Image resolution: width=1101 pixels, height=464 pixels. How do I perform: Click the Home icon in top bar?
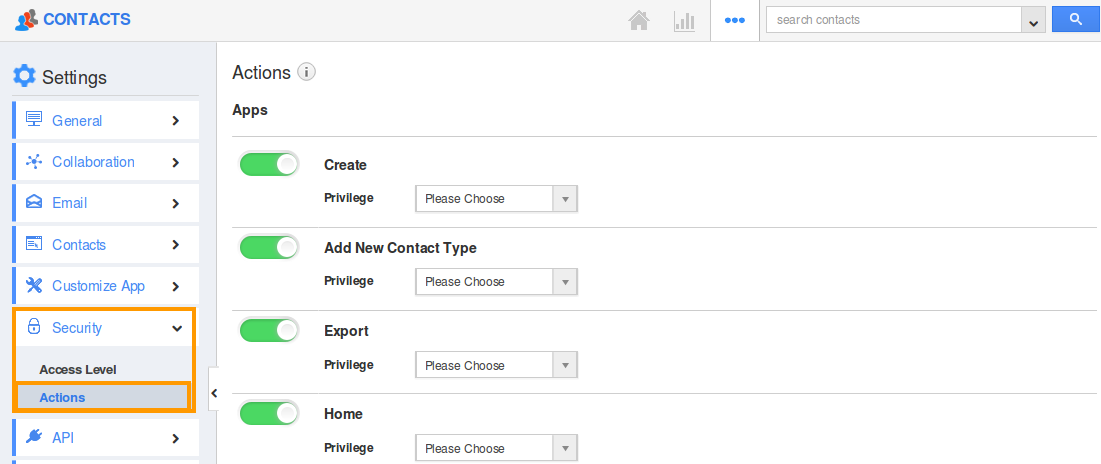click(x=639, y=20)
